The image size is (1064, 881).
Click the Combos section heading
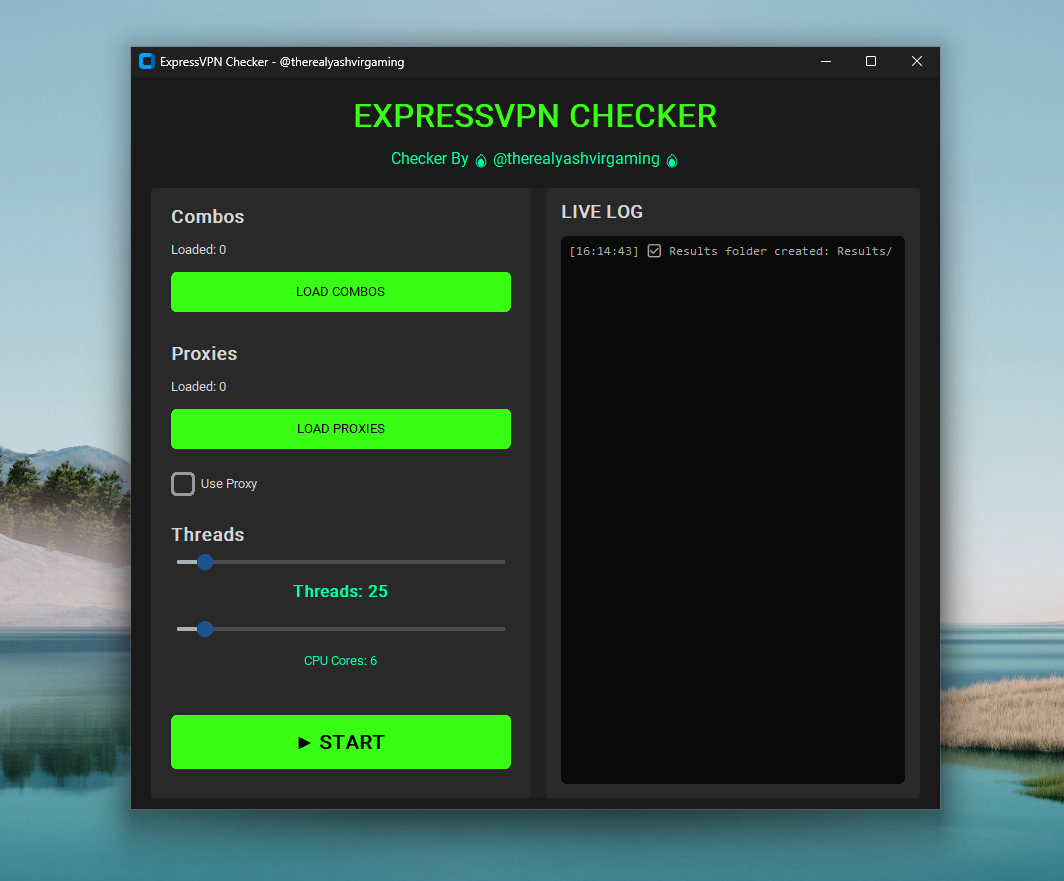click(208, 217)
